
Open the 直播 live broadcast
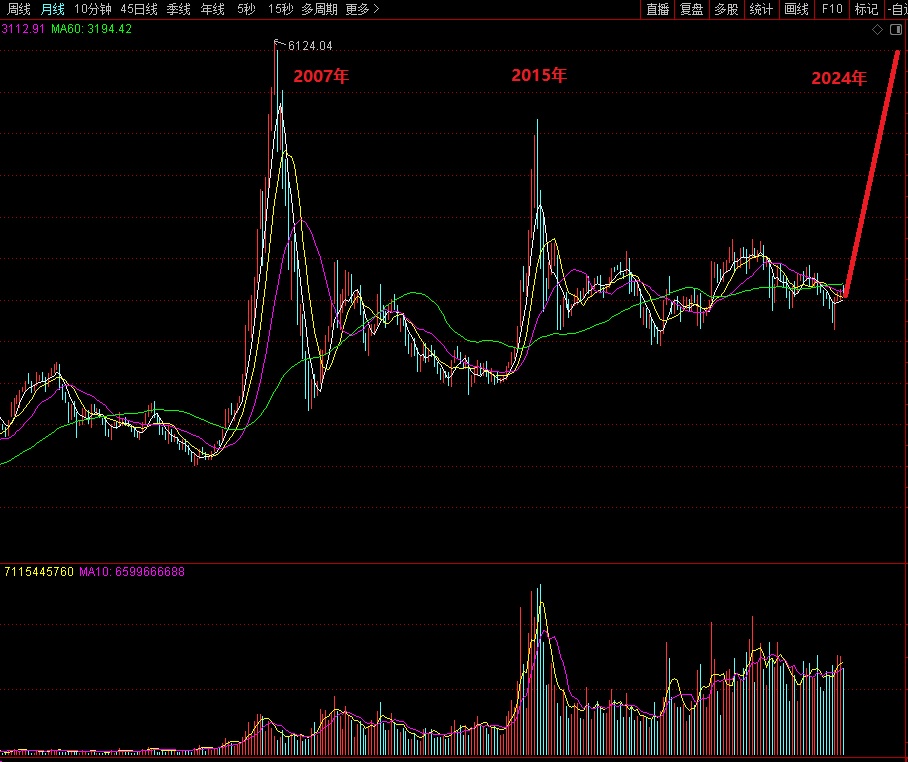click(657, 9)
